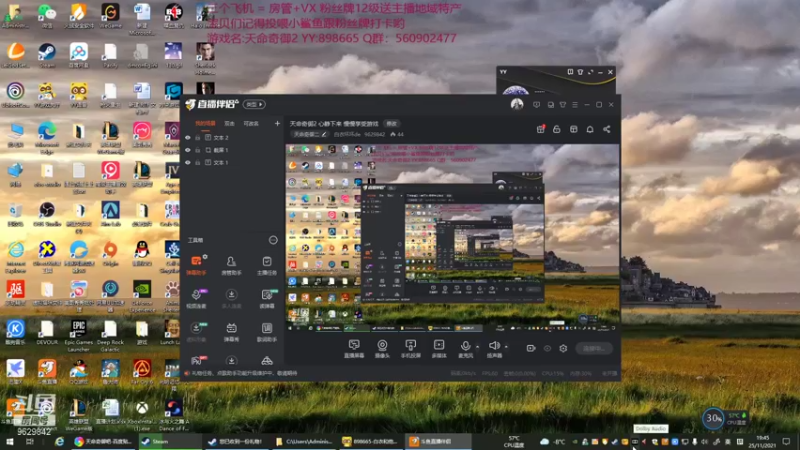Open the 房管助手 tool
800x450 pixels.
(x=231, y=265)
